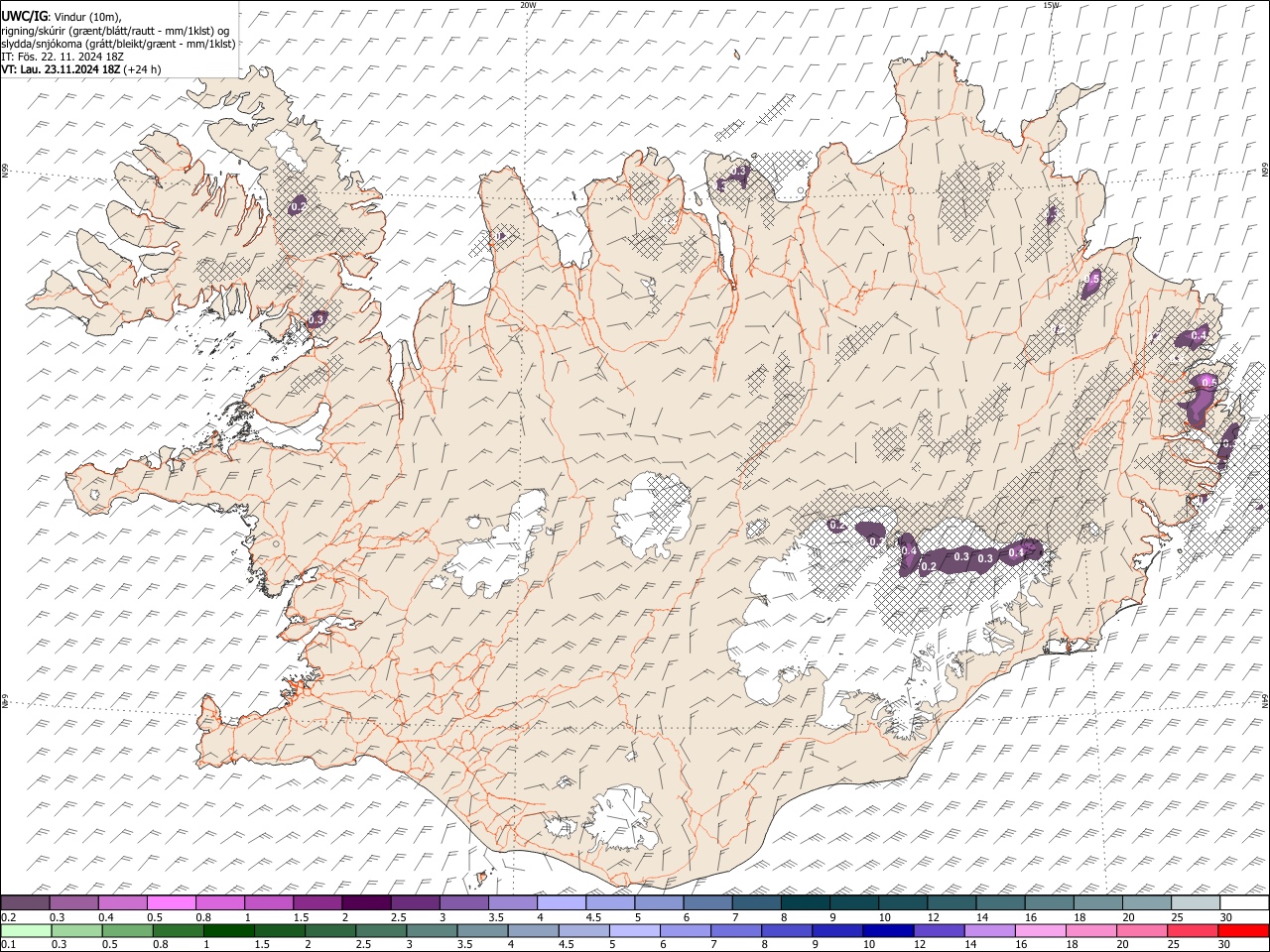Viewport: 1270px width, 952px height.
Task: Click the 'UWC/IG' title text
Action: click(x=25, y=16)
